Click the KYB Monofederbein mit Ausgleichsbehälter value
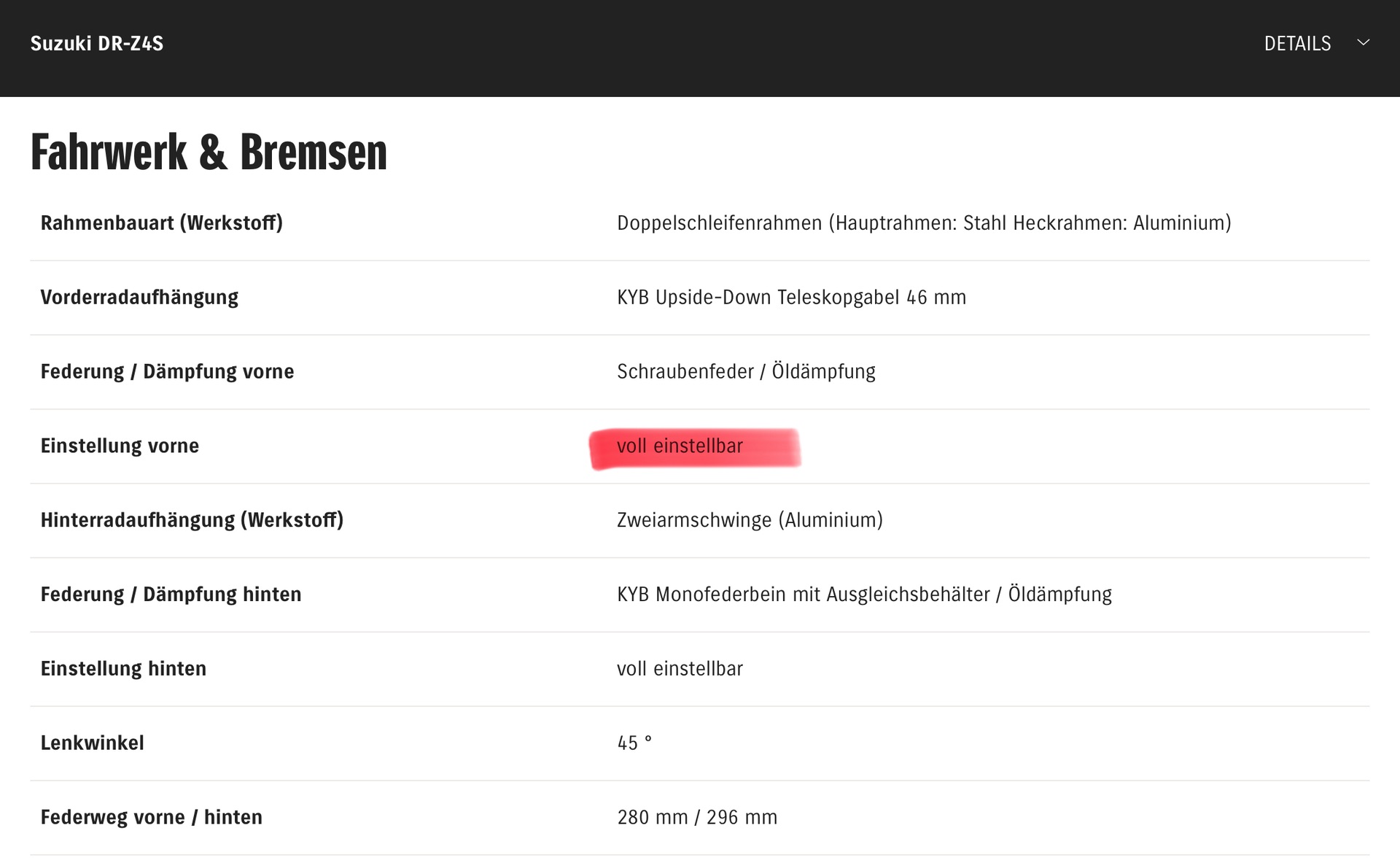The image size is (1400, 863). coord(864,595)
